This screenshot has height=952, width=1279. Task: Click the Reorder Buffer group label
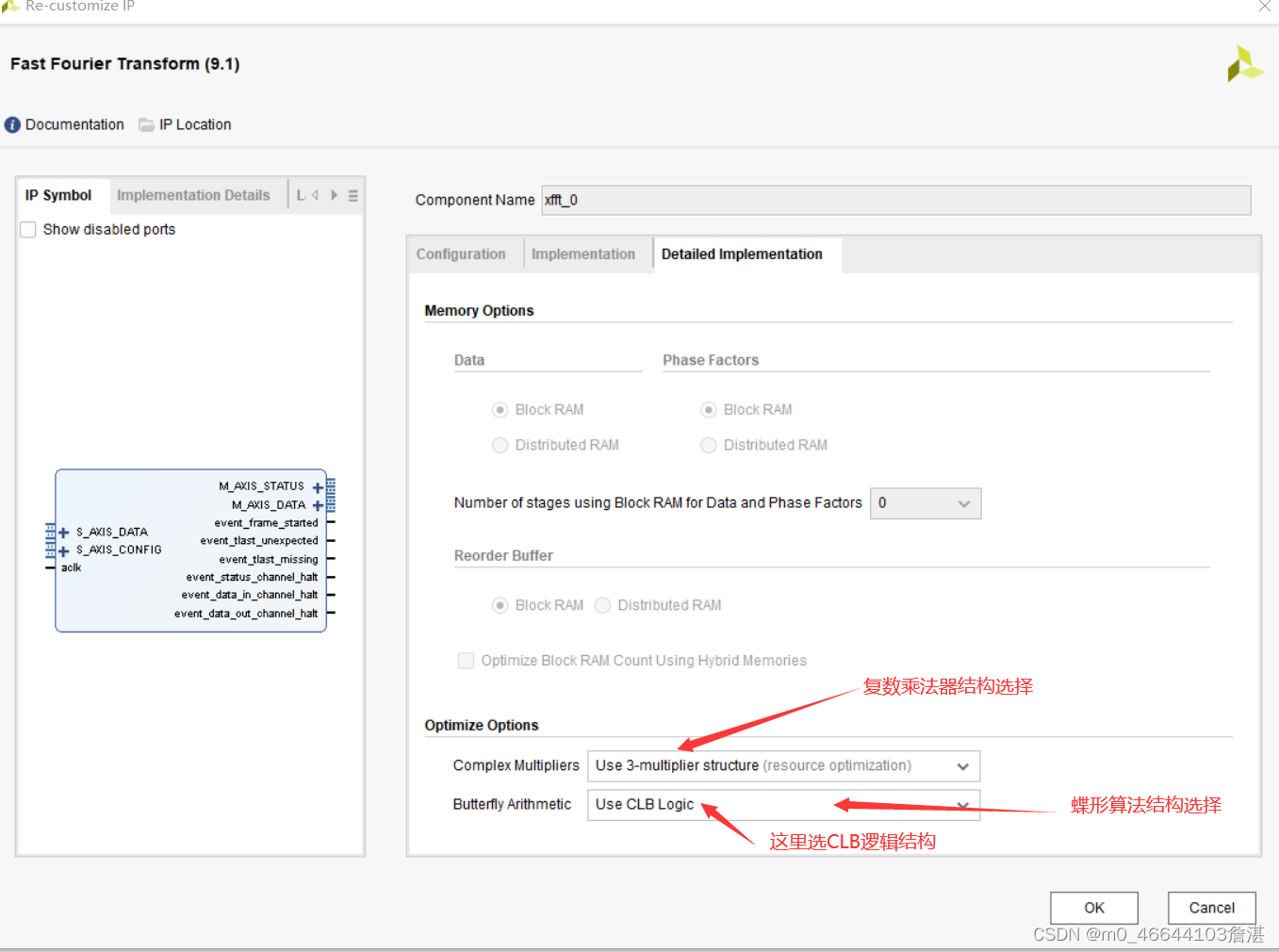point(503,556)
